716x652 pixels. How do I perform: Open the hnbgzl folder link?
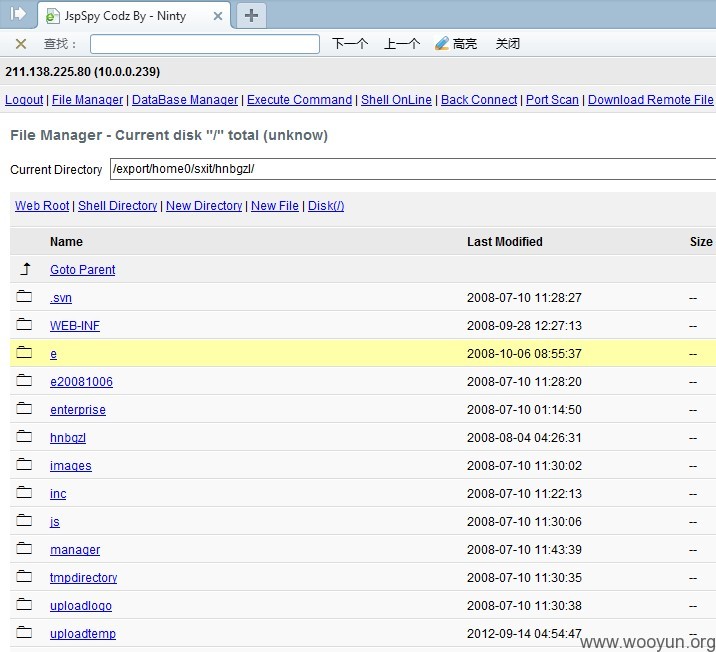point(68,438)
